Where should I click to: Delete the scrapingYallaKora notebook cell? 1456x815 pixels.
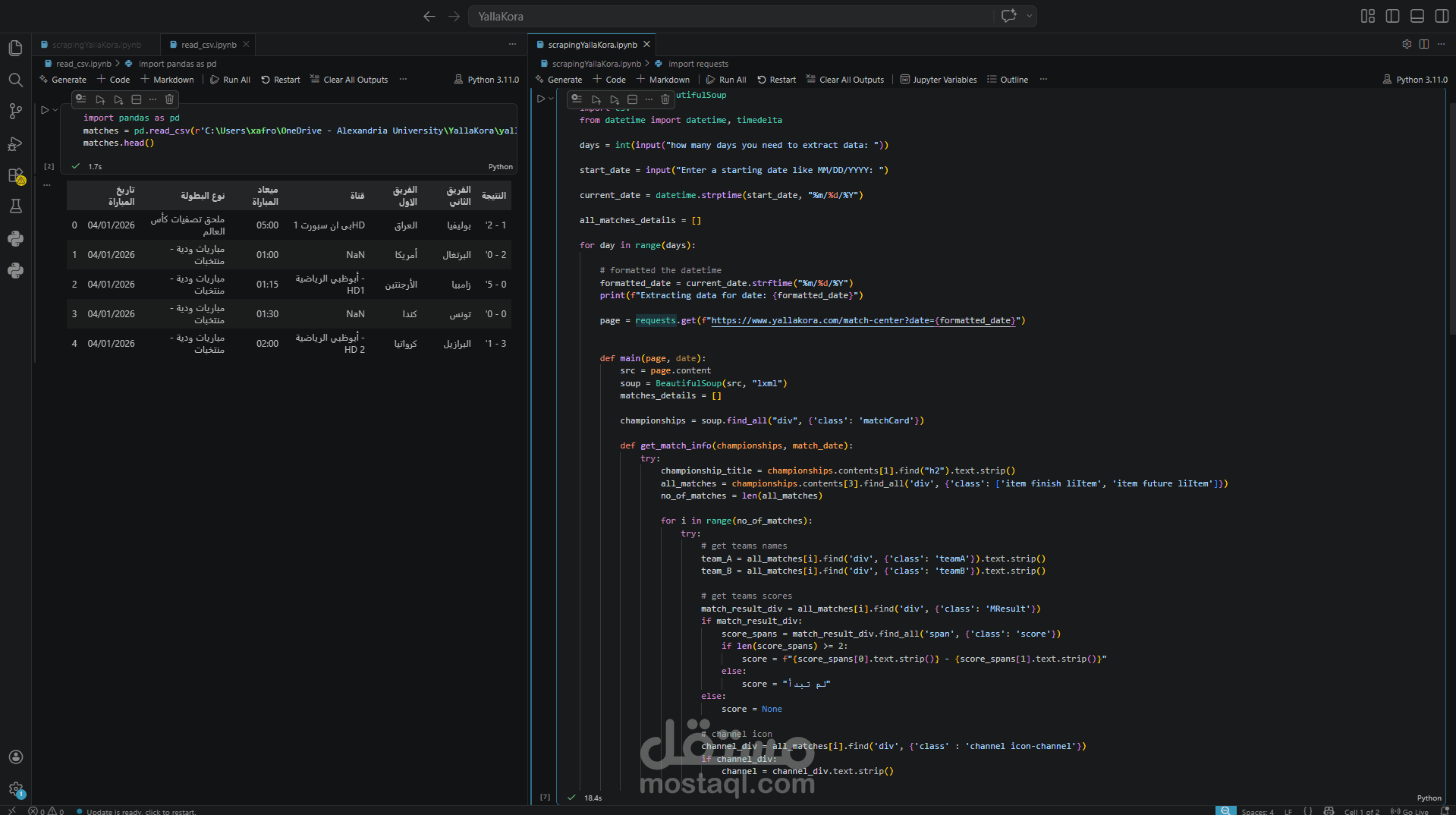coord(665,99)
